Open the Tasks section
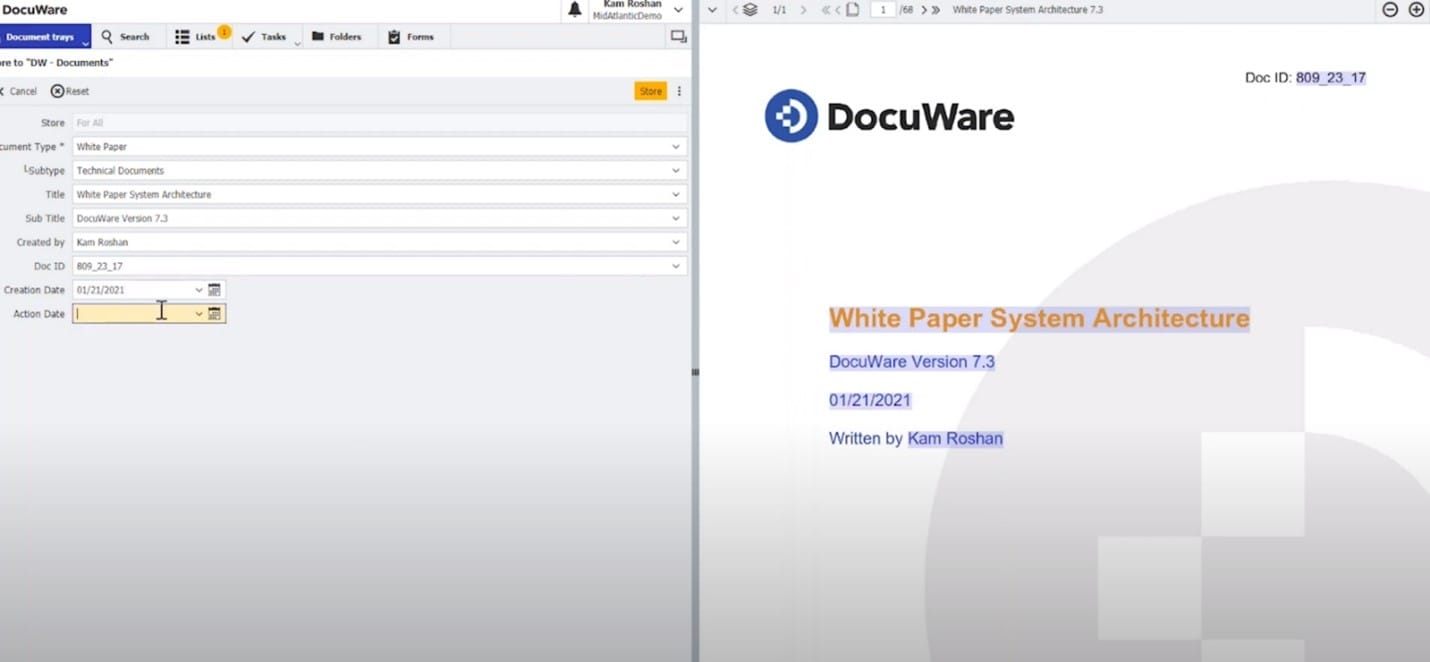Viewport: 1430px width, 662px height. tap(266, 36)
